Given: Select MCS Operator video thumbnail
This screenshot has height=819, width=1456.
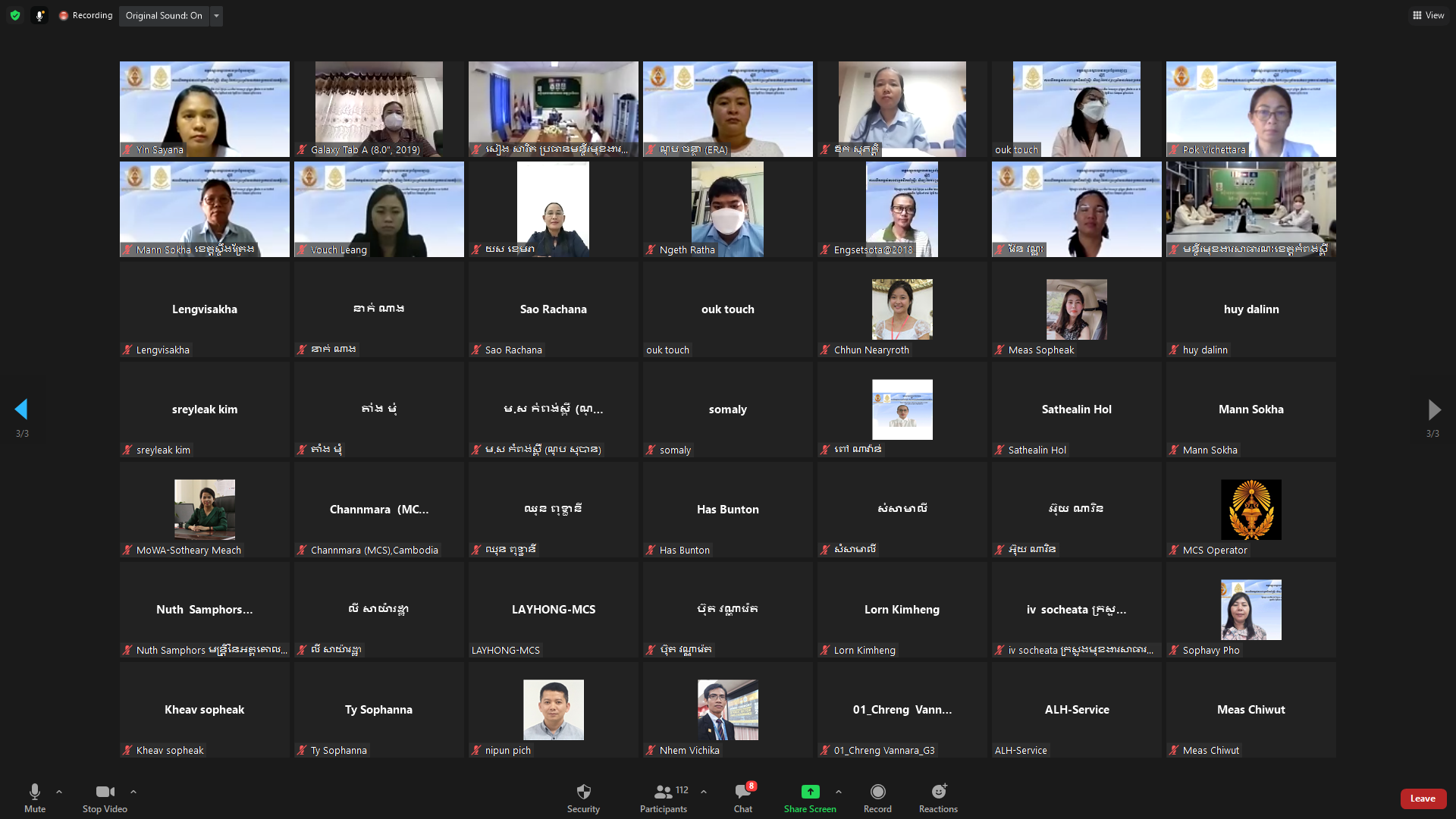Looking at the screenshot, I should [x=1250, y=510].
